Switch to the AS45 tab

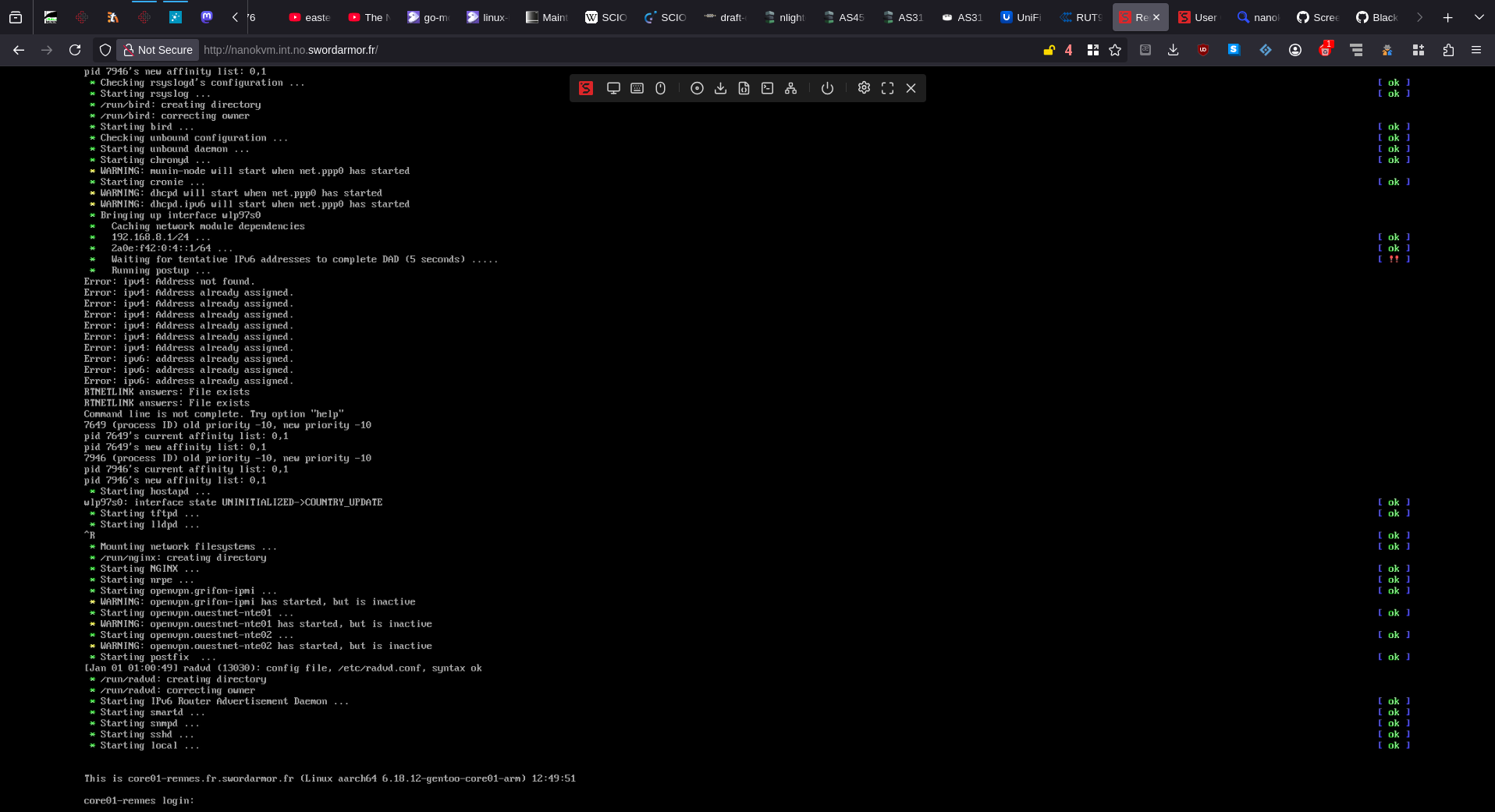[x=843, y=16]
